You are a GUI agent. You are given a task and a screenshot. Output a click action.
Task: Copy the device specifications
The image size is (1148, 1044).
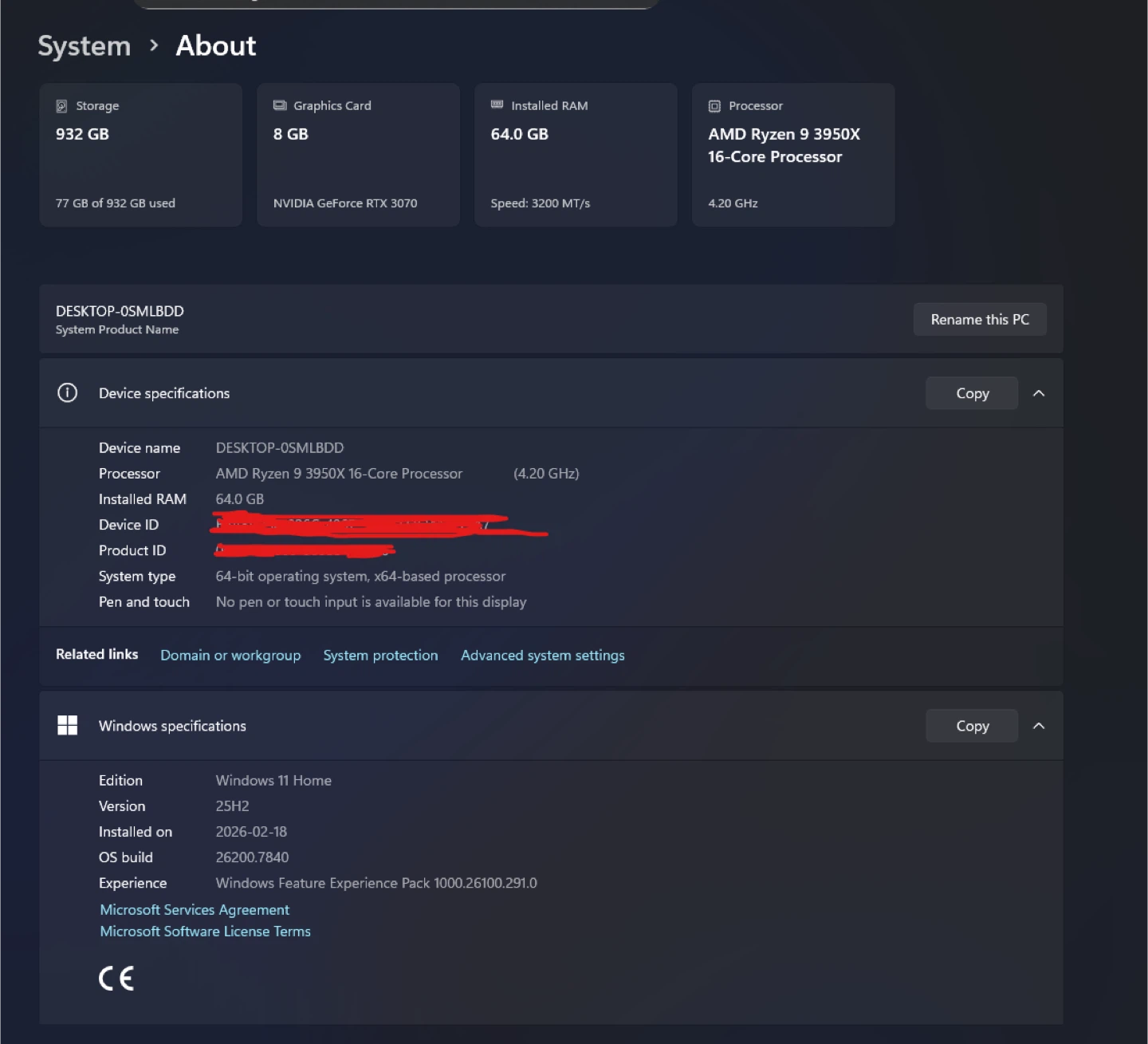click(x=972, y=393)
